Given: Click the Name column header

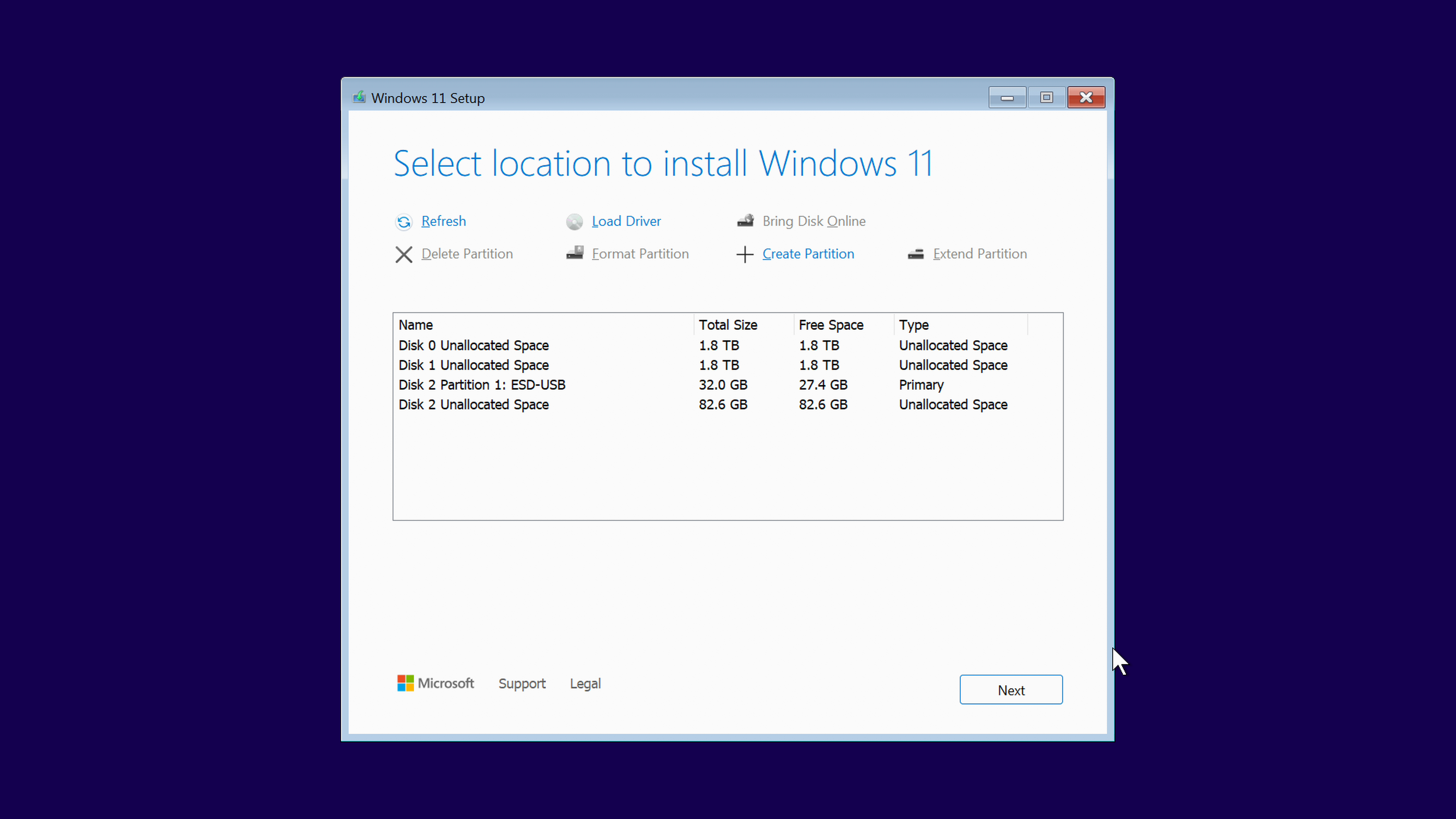Looking at the screenshot, I should (x=543, y=325).
